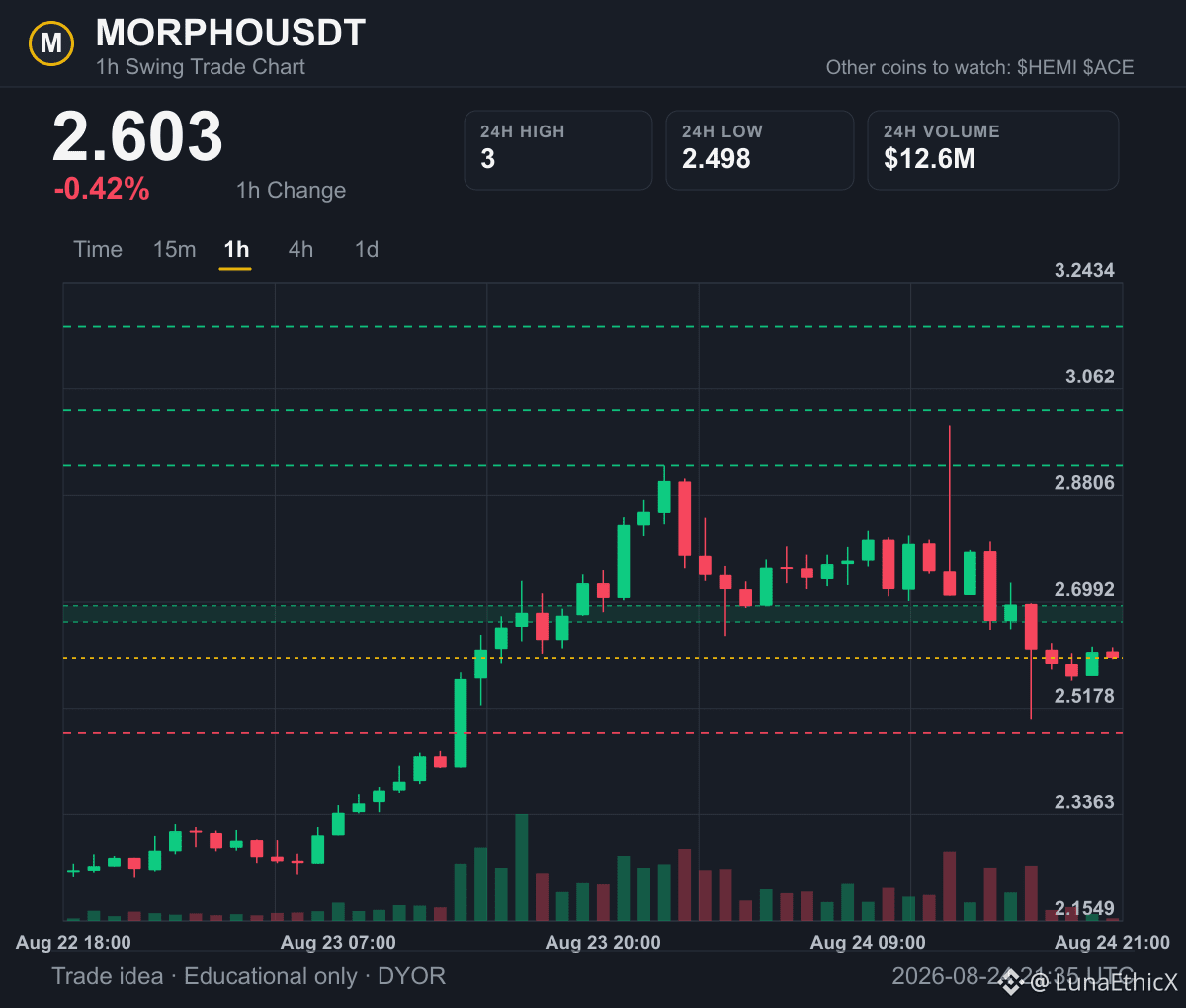The height and width of the screenshot is (1008, 1186).
Task: Click the Trade idea disclaimer text
Action: (x=249, y=976)
